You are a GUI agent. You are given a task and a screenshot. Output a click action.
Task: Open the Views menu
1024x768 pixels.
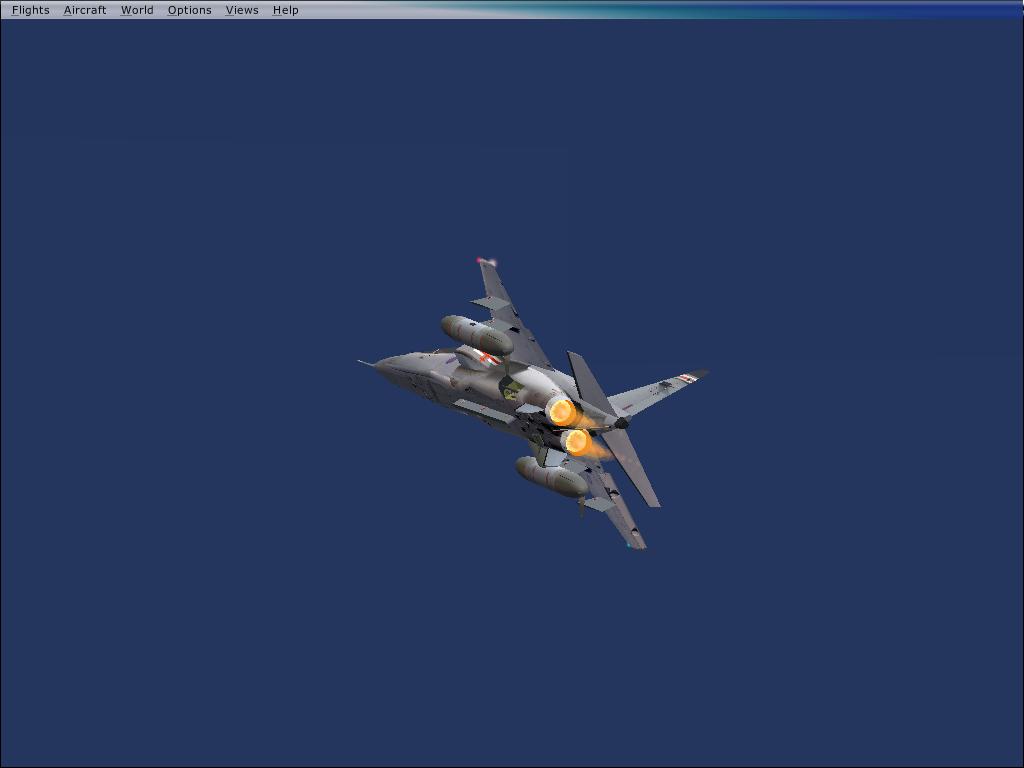click(x=242, y=10)
